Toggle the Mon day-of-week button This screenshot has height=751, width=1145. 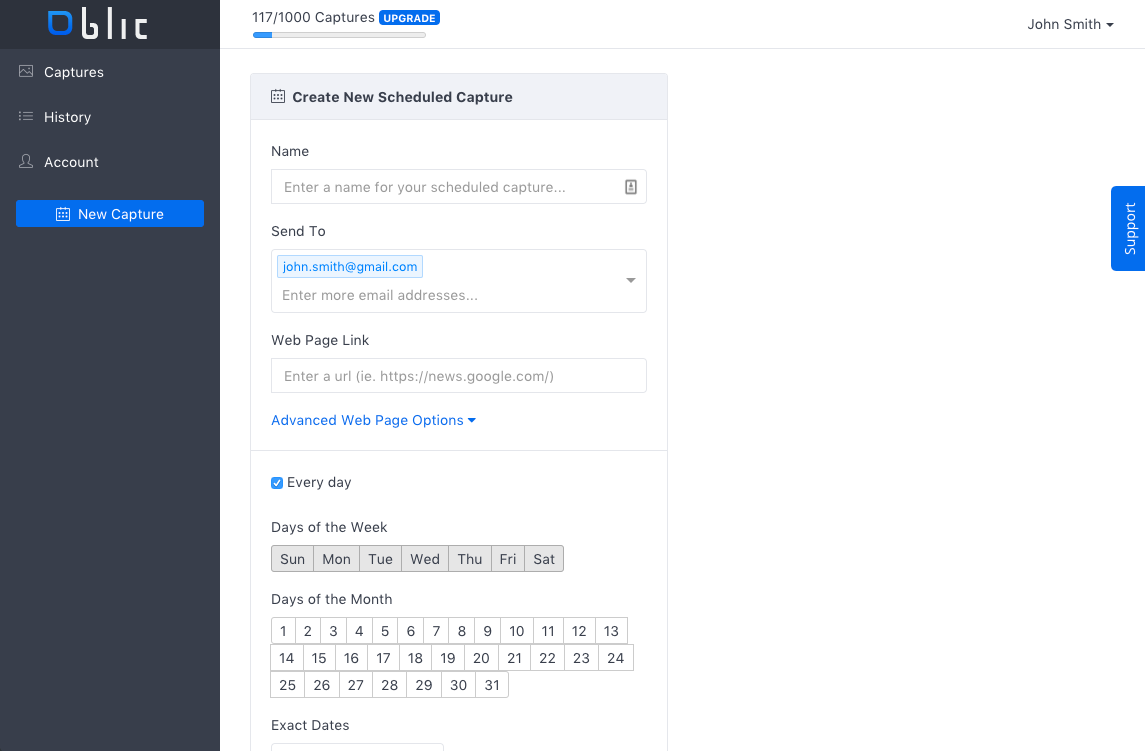[x=336, y=559]
